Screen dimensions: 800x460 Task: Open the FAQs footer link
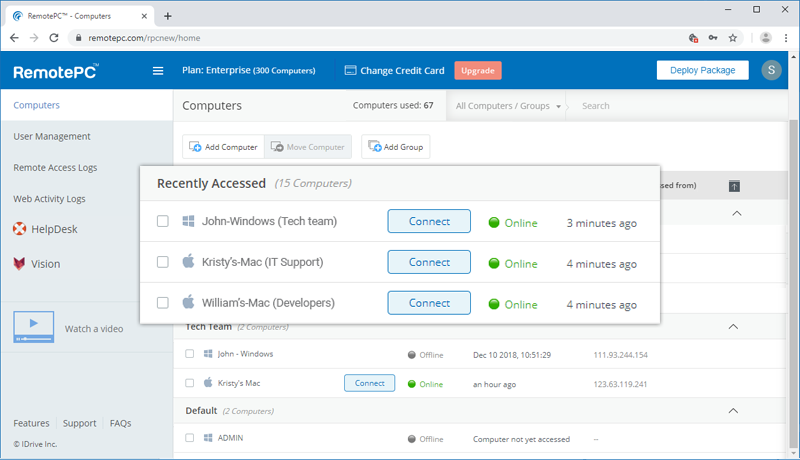pos(120,423)
